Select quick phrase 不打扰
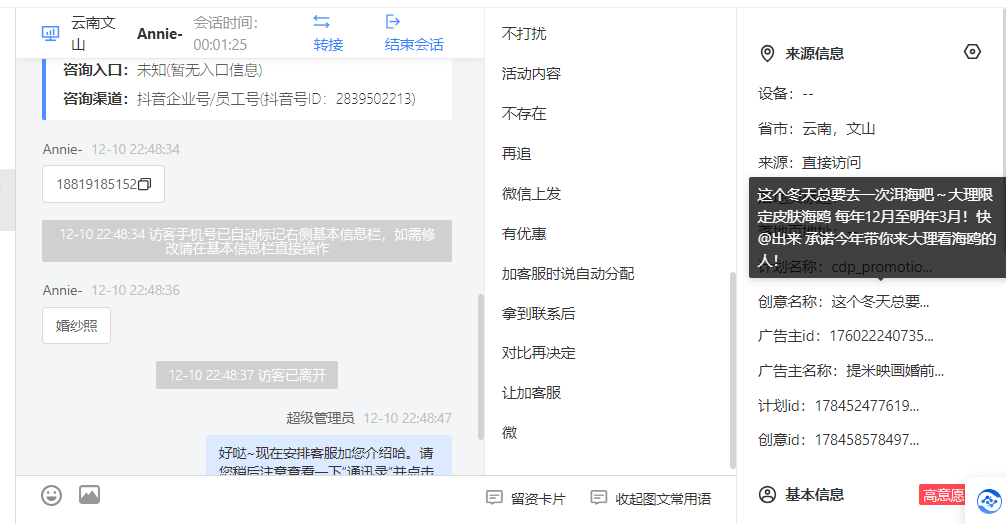 coord(524,33)
